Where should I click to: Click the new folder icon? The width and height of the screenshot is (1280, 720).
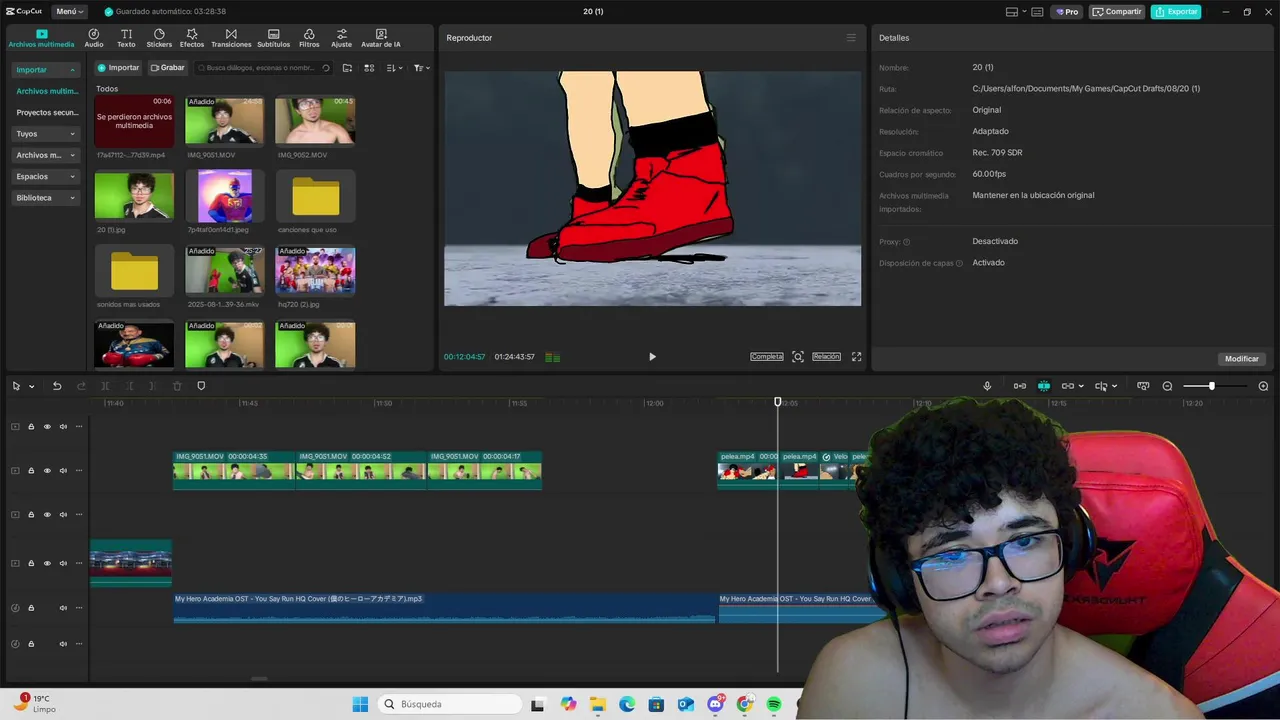coord(347,68)
